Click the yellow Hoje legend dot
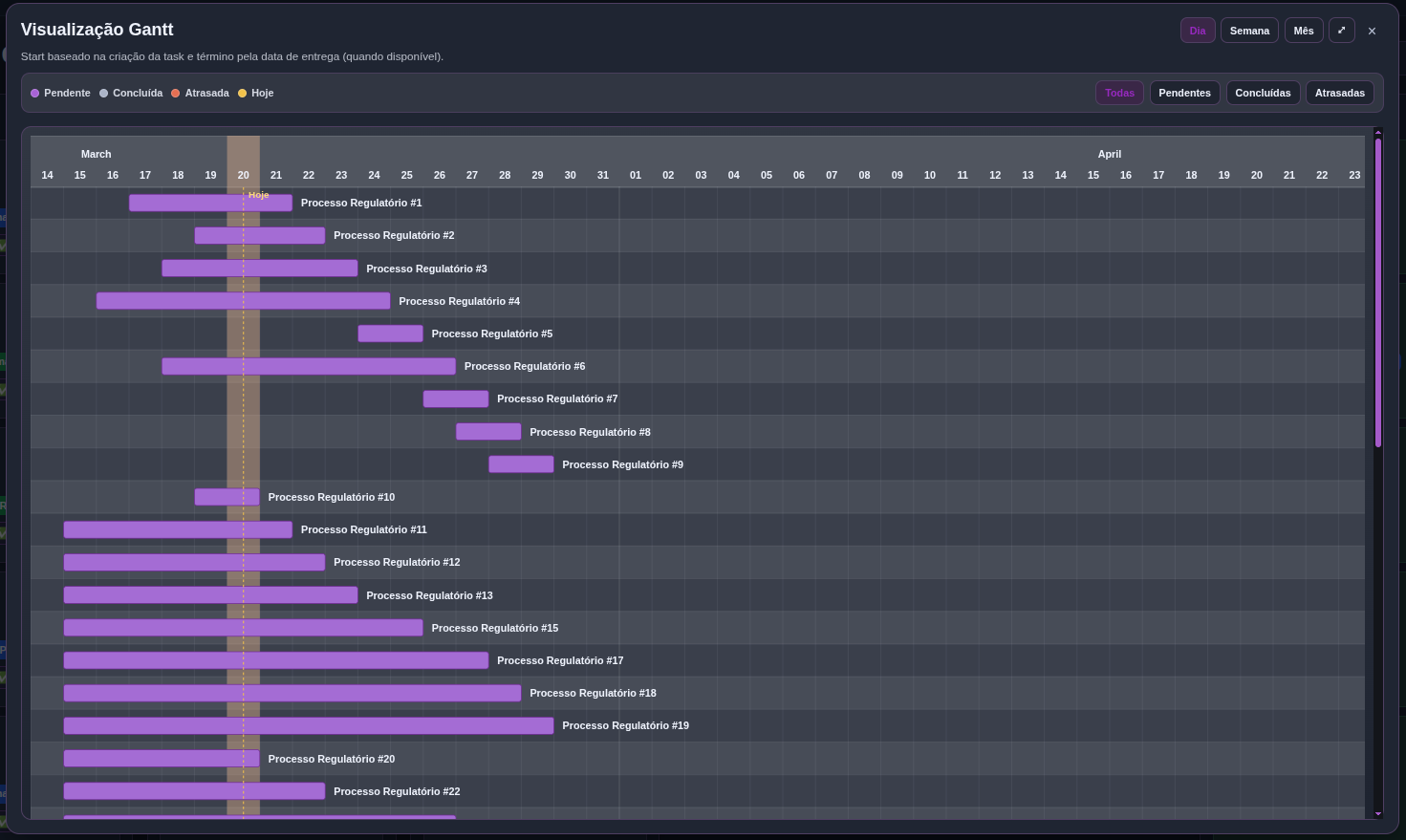This screenshot has height=840, width=1406. (x=244, y=93)
